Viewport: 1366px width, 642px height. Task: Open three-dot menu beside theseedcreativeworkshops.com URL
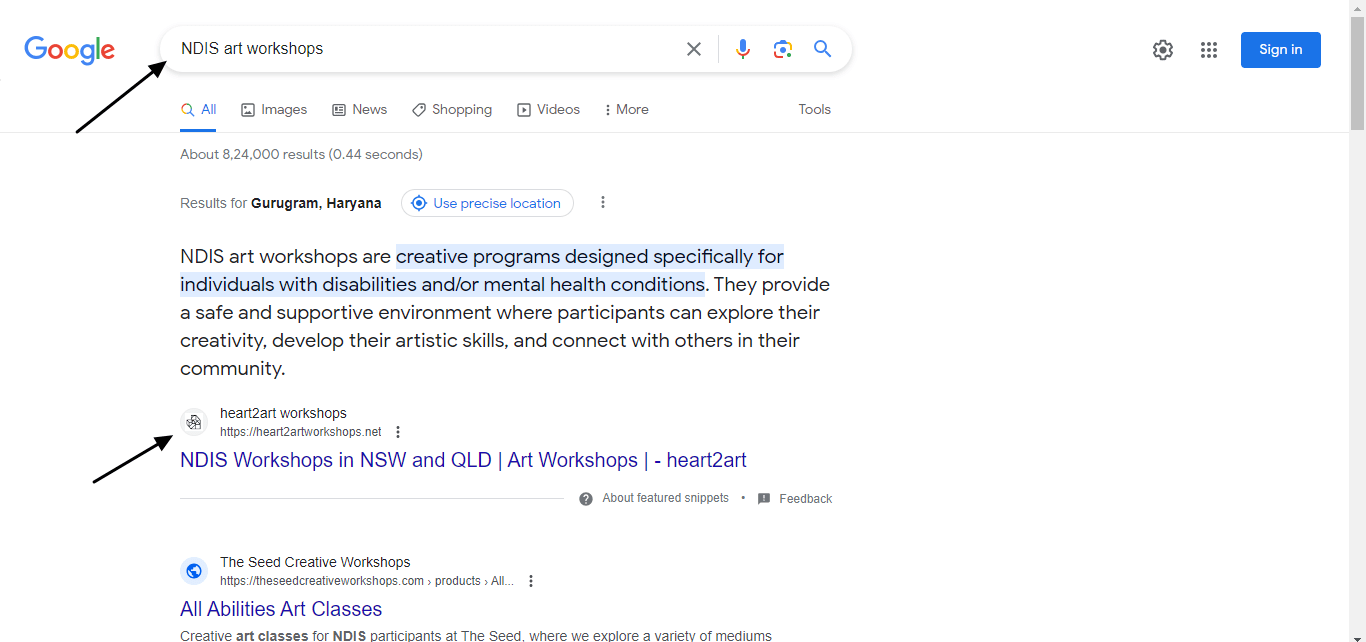(531, 581)
